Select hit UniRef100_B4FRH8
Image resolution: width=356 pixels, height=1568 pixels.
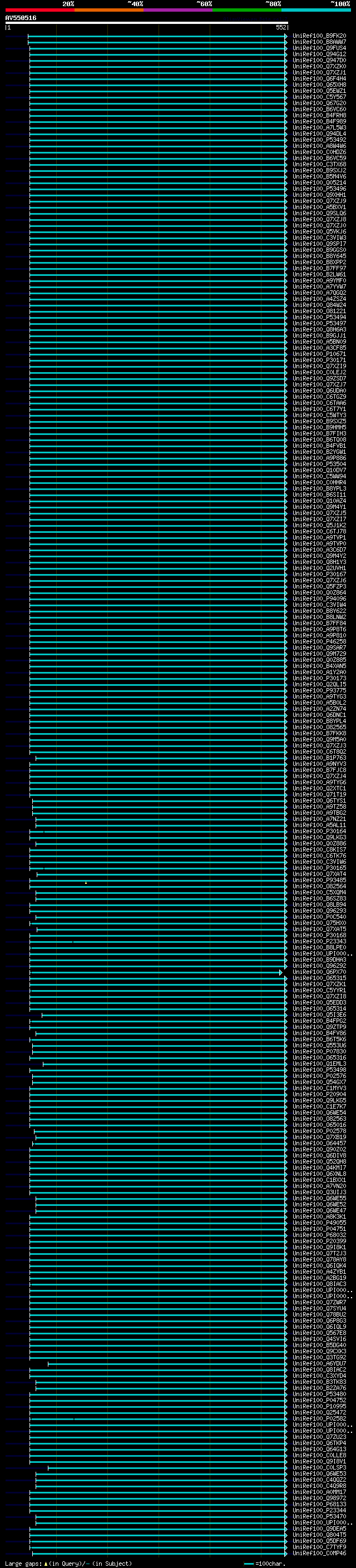(319, 115)
